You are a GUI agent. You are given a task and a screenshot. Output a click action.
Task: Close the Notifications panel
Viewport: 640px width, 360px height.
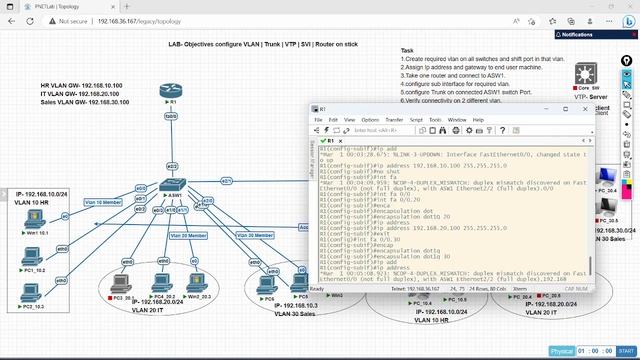[x=634, y=35]
